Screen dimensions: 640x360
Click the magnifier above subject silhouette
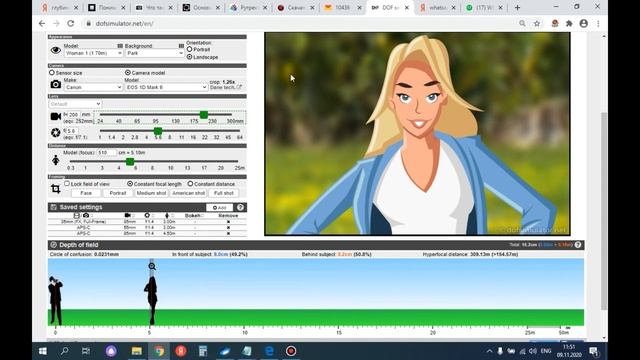[152, 267]
